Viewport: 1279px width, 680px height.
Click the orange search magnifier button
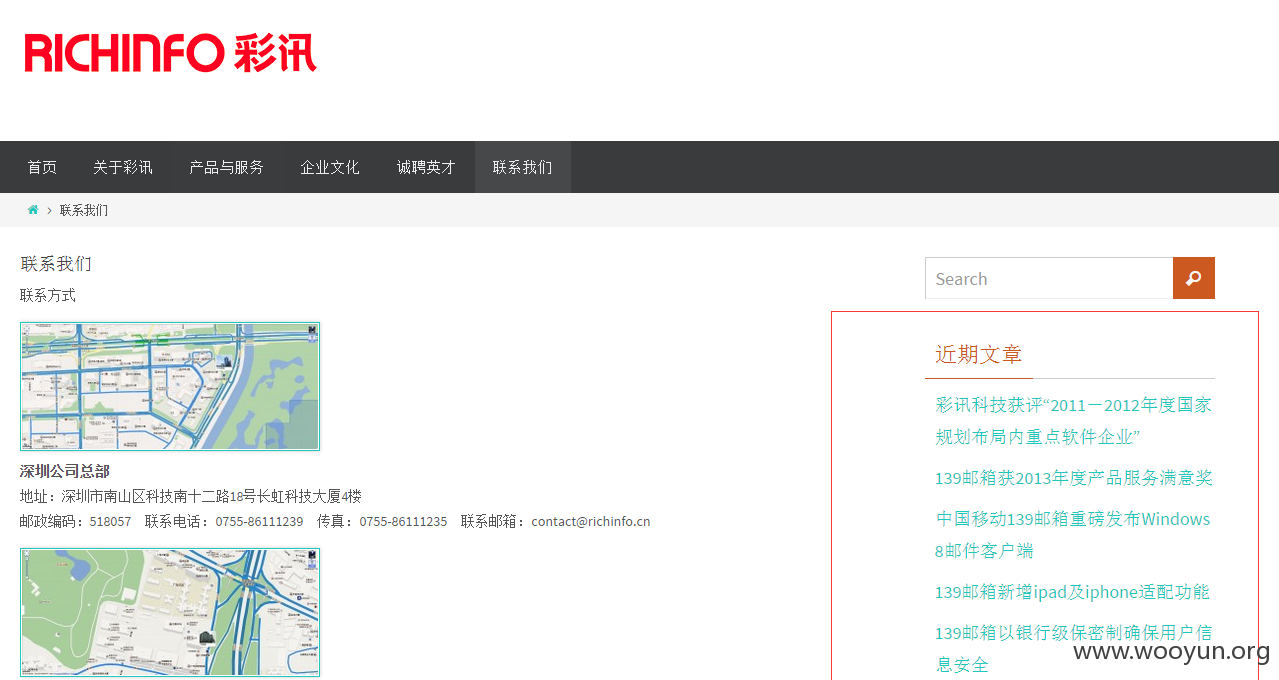point(1194,278)
